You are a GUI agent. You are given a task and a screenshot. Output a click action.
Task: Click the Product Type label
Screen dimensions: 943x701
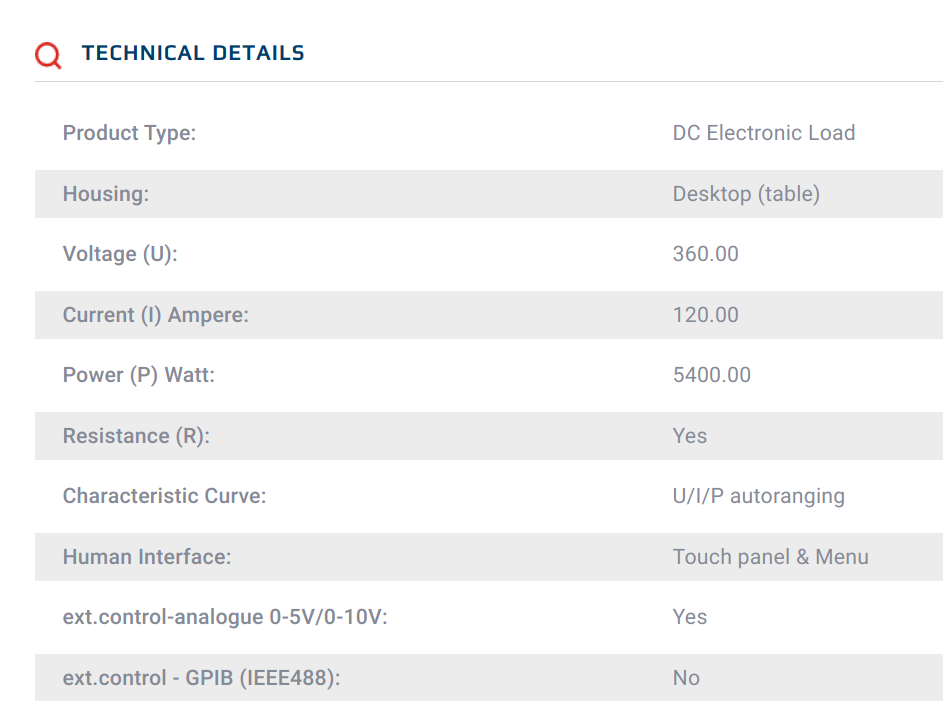click(x=129, y=133)
